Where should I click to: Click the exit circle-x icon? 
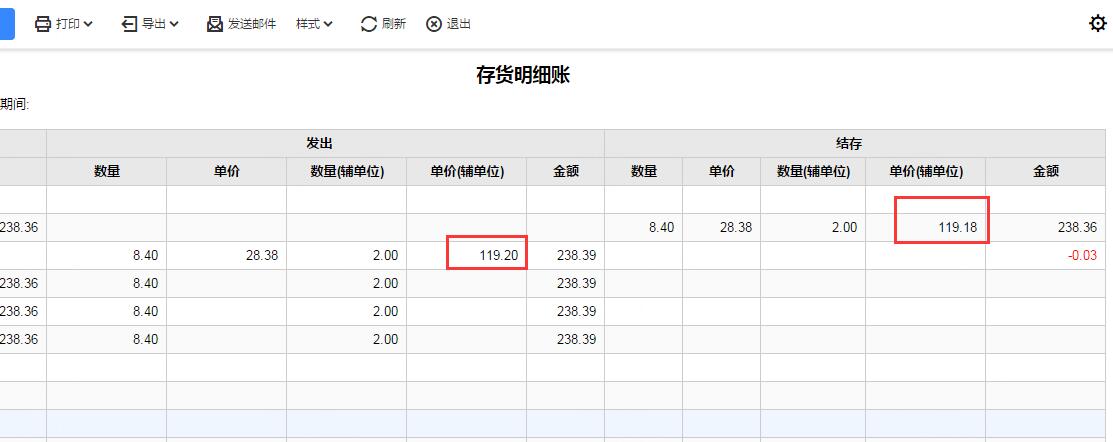434,24
